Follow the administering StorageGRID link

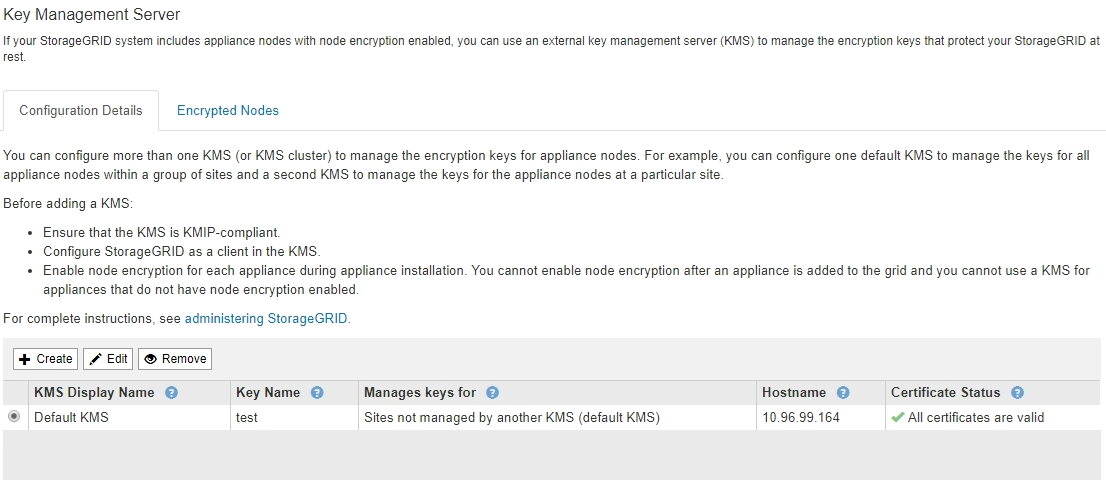coord(267,319)
